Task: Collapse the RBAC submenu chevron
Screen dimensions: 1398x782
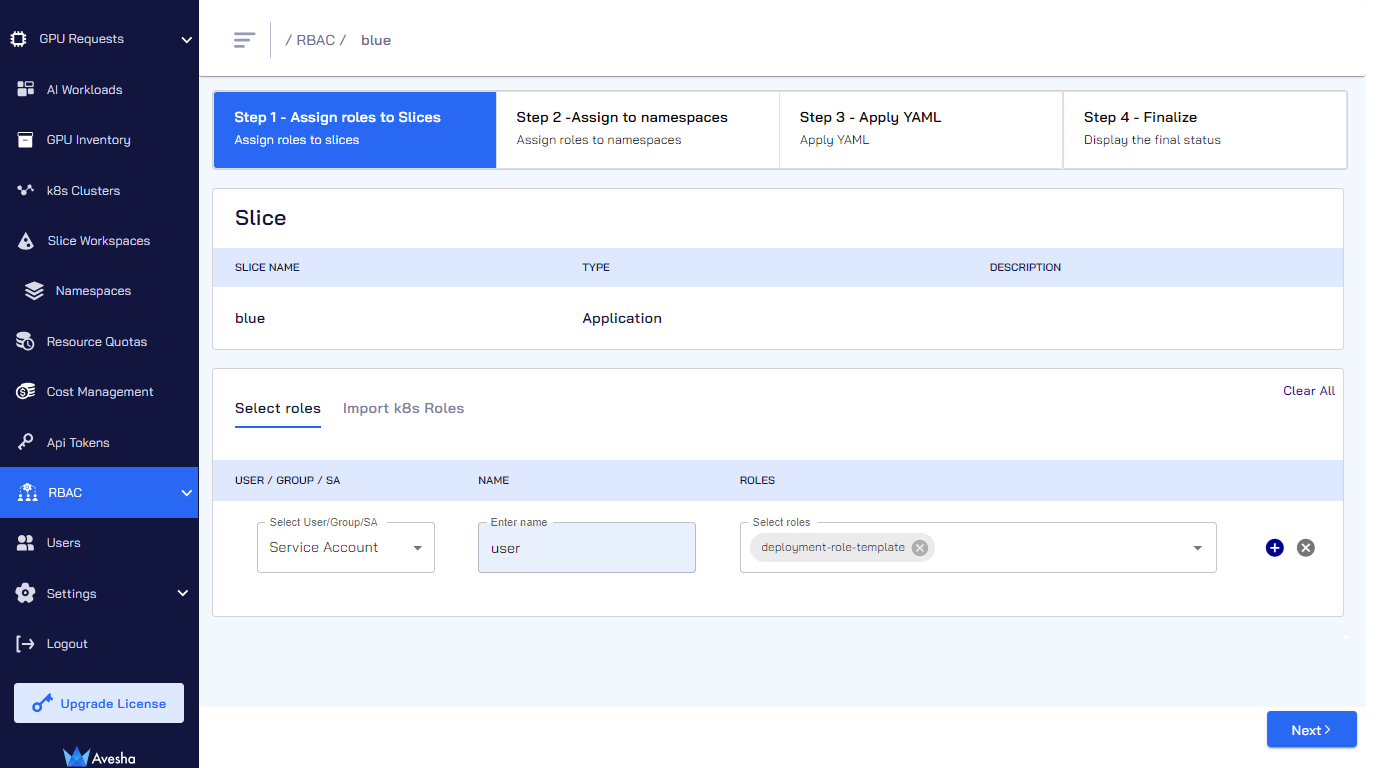Action: [186, 493]
